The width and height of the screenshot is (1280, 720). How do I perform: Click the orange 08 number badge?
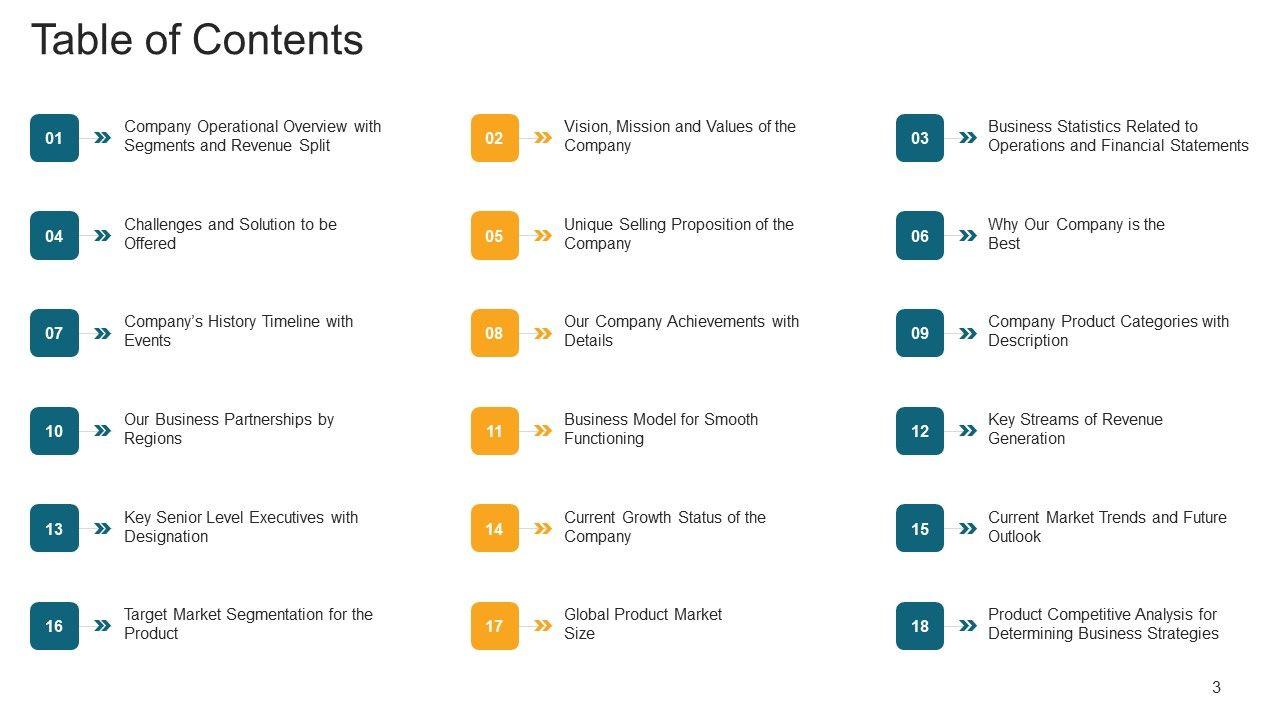tap(494, 333)
